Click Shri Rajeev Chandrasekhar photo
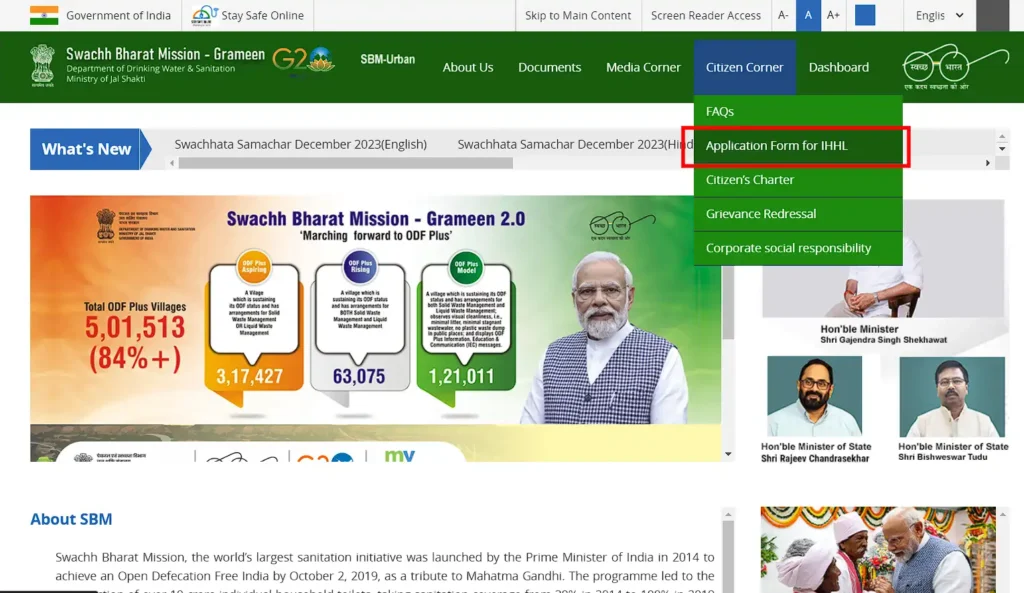Viewport: 1024px width, 593px height. tap(814, 396)
